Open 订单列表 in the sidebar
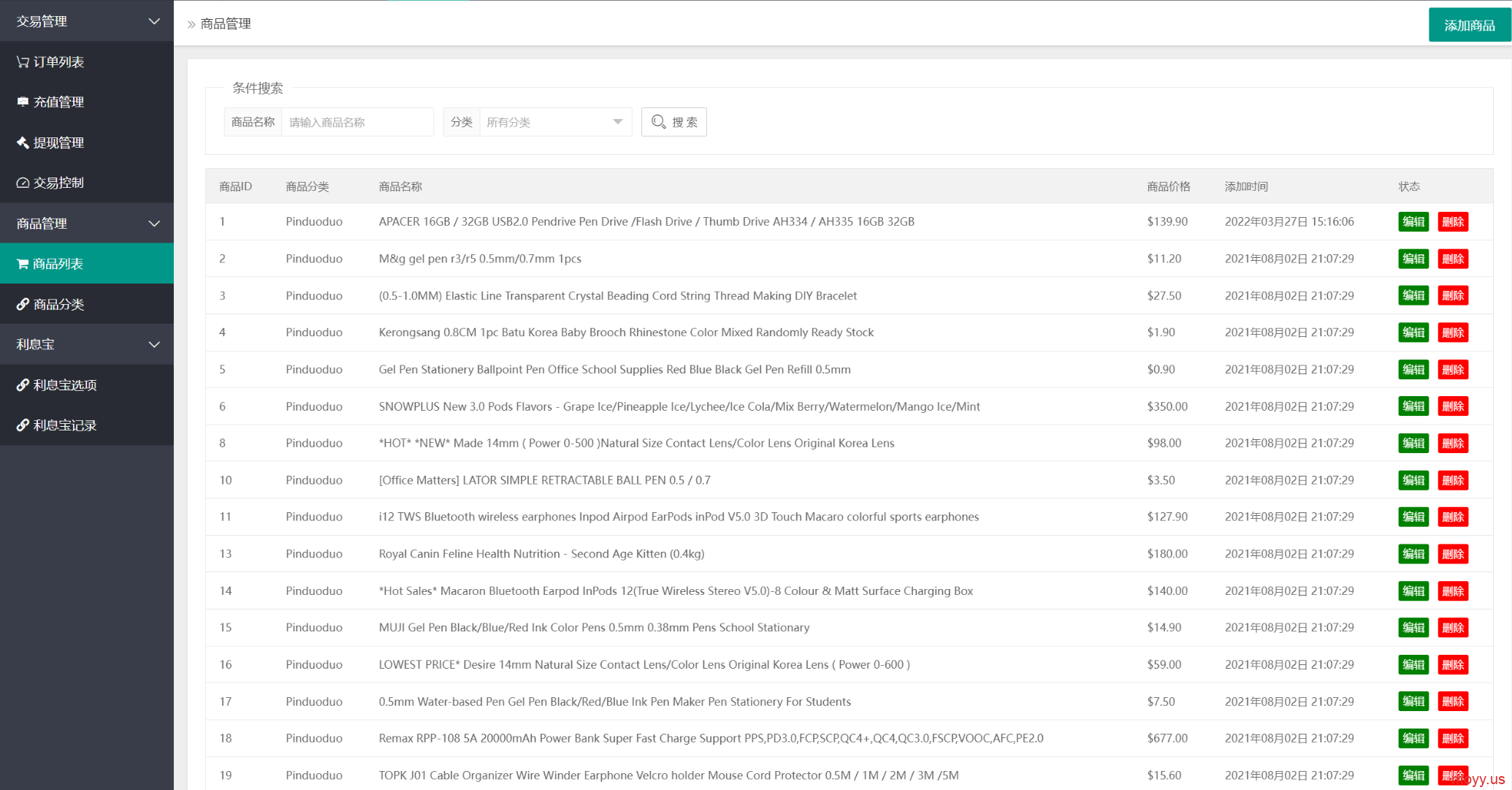 86,62
